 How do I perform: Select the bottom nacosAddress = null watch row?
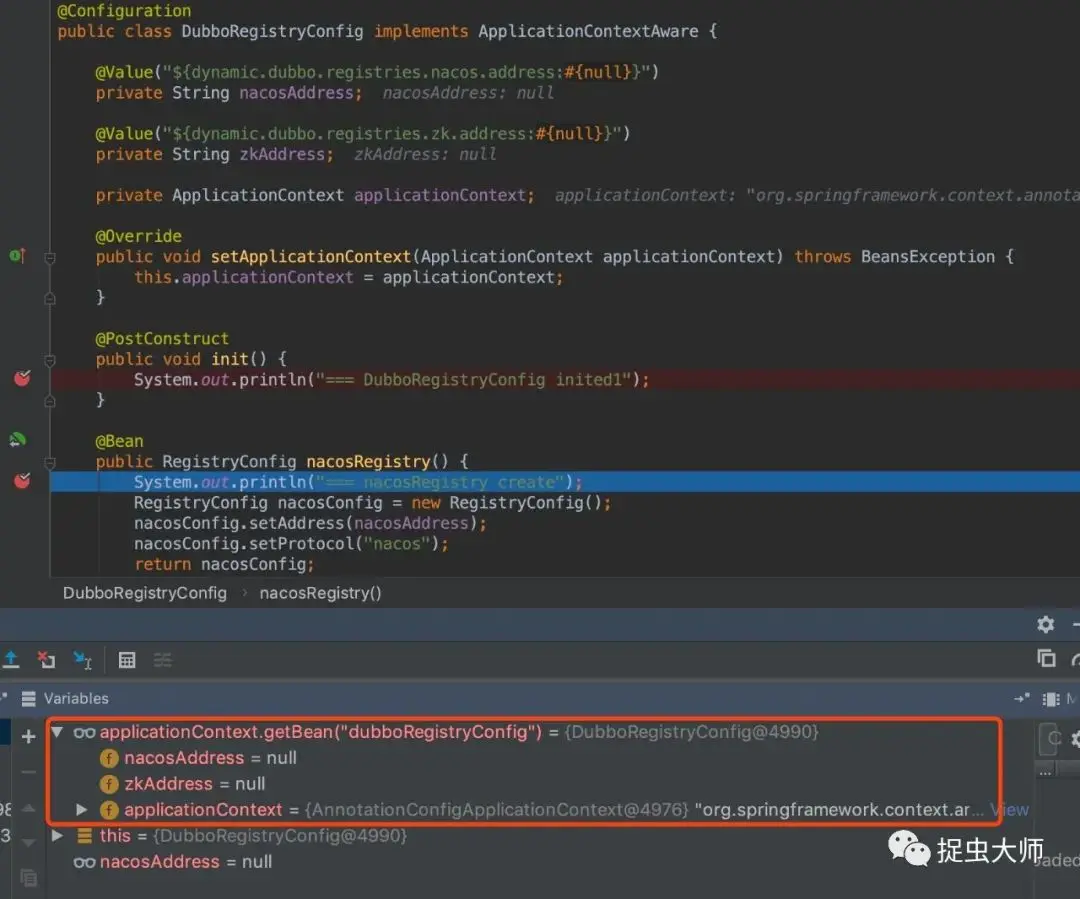[x=540, y=862]
